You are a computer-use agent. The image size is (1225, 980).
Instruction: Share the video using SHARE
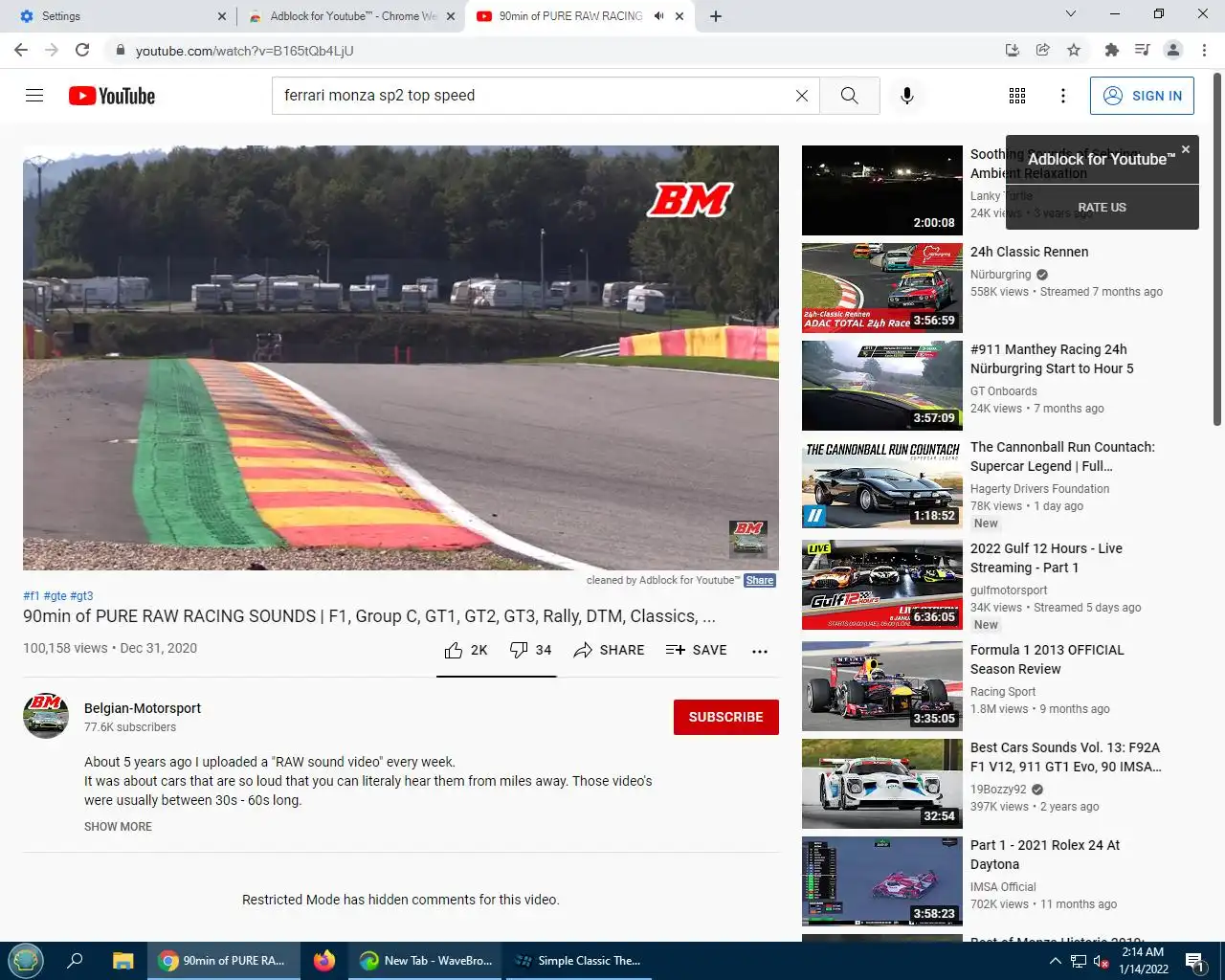(609, 650)
